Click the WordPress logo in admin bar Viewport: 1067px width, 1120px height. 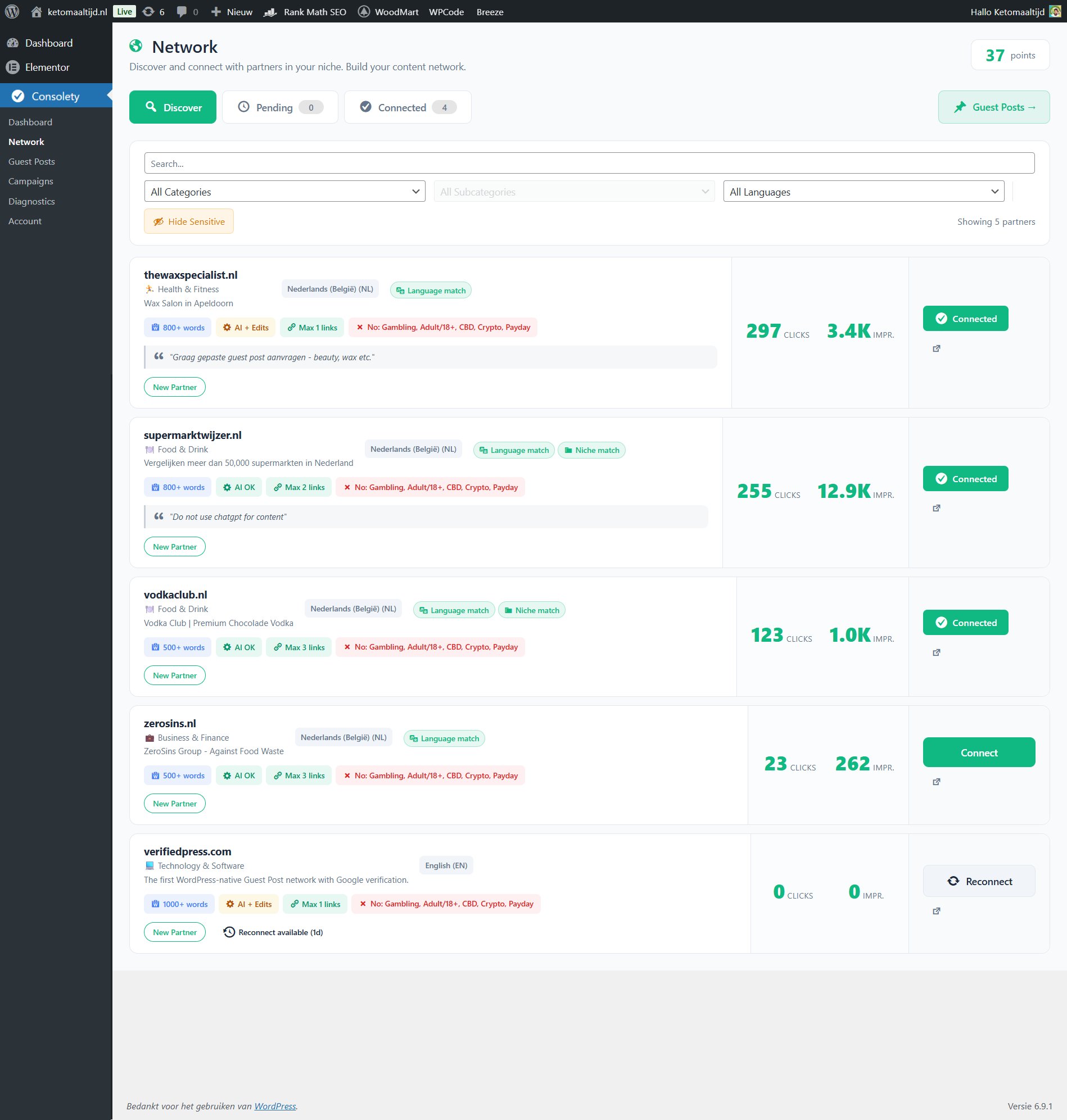tap(11, 11)
